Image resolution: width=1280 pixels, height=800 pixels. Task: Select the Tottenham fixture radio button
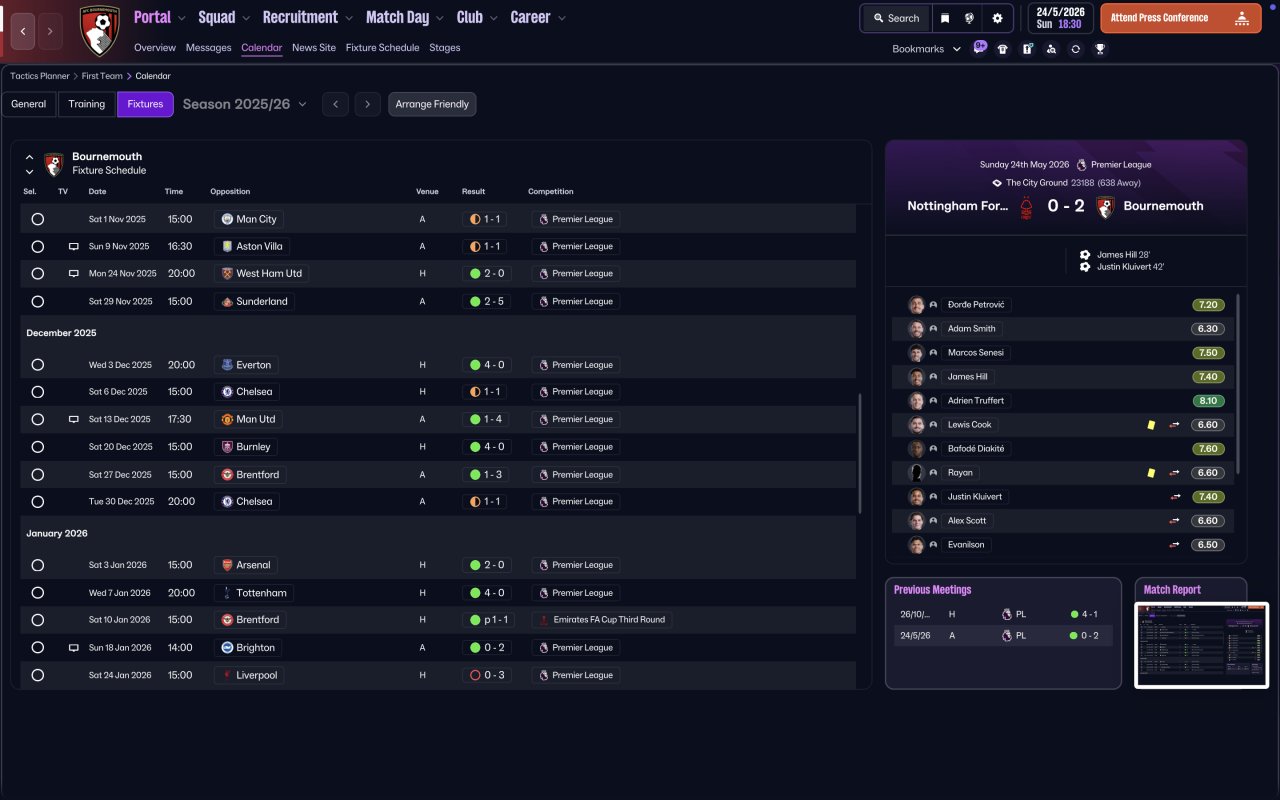38,593
